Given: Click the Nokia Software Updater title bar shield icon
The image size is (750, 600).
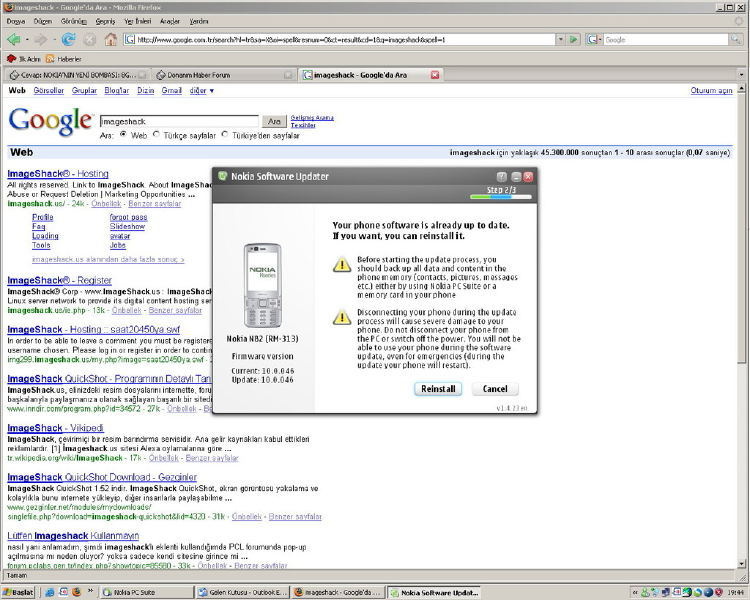Looking at the screenshot, I should [x=222, y=176].
